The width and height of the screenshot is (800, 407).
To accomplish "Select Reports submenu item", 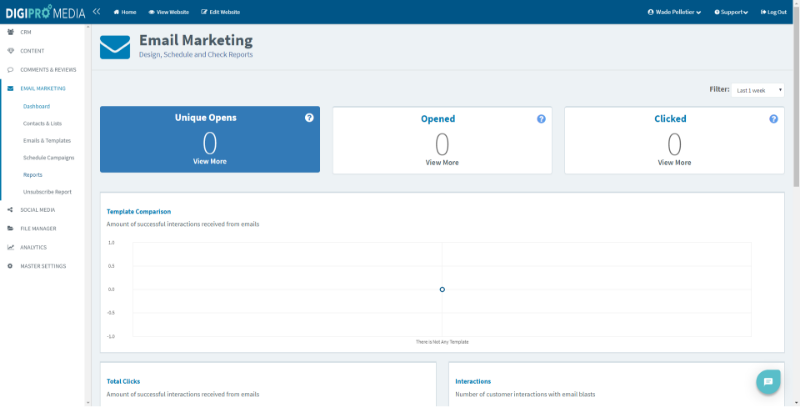I will tap(33, 175).
